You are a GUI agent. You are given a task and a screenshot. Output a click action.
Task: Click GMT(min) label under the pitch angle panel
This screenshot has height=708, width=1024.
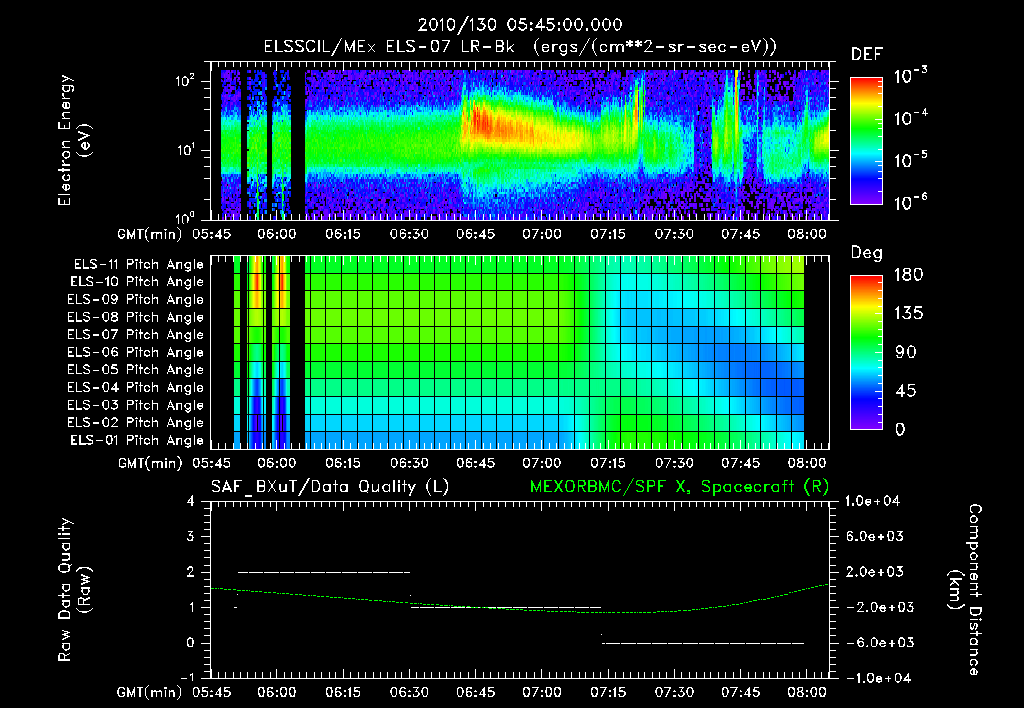(x=150, y=464)
